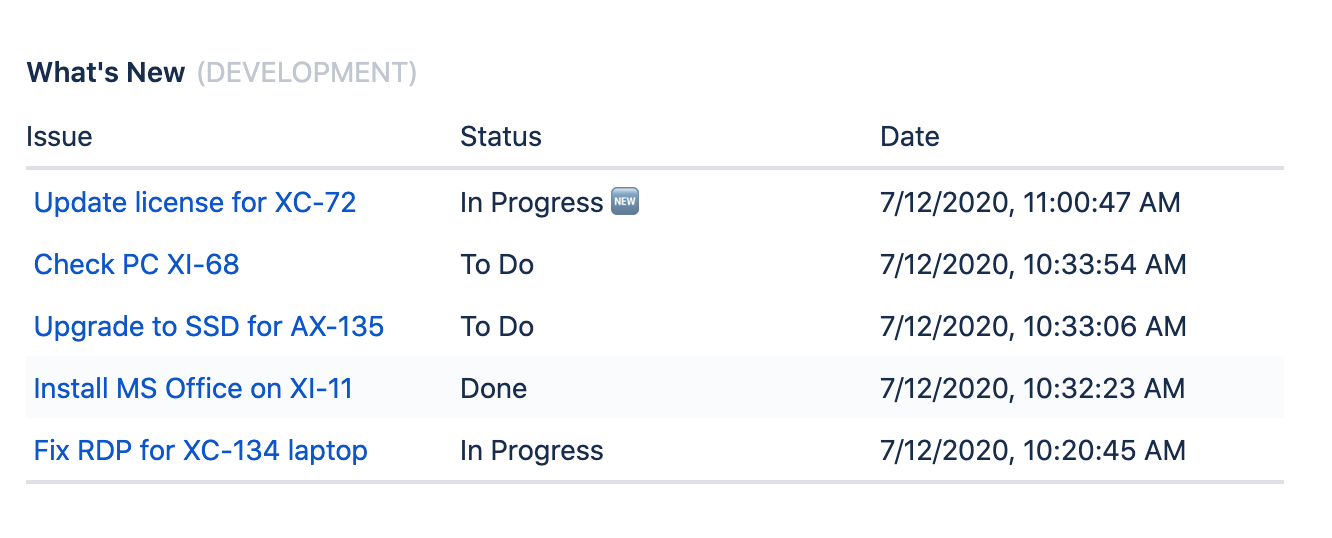
Task: Click the 10:32:23 AM date cell
Action: click(x=1033, y=389)
